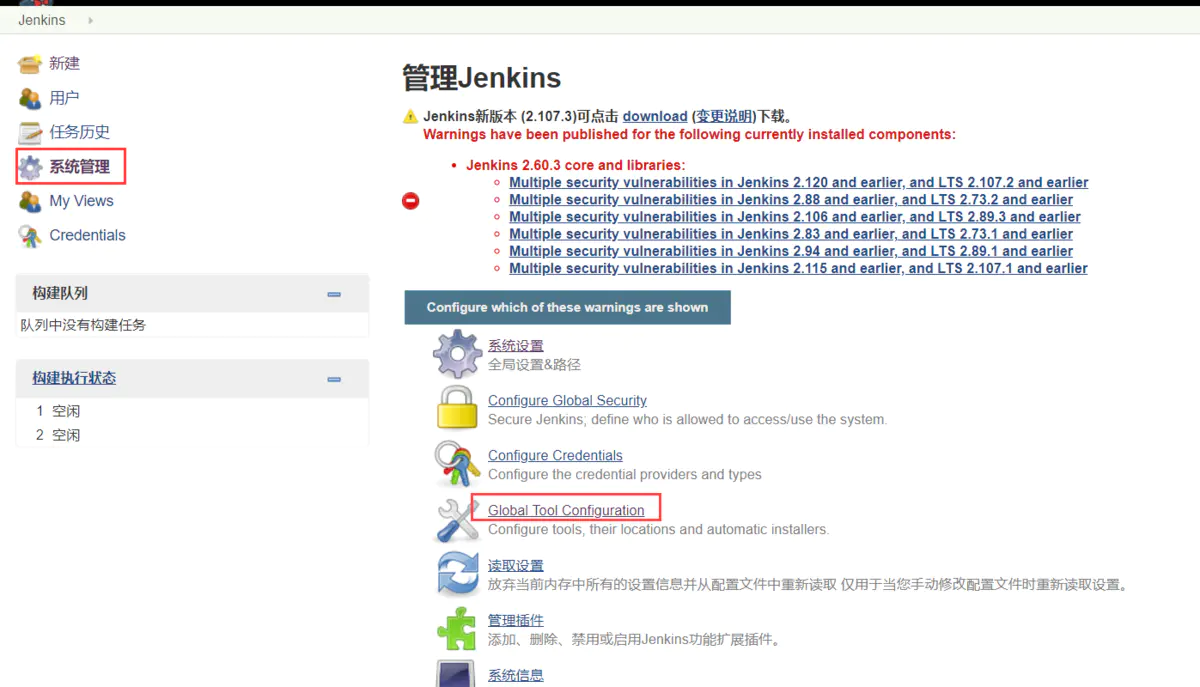Open the 构建执行状态 header link
The image size is (1200, 687).
coord(74,378)
